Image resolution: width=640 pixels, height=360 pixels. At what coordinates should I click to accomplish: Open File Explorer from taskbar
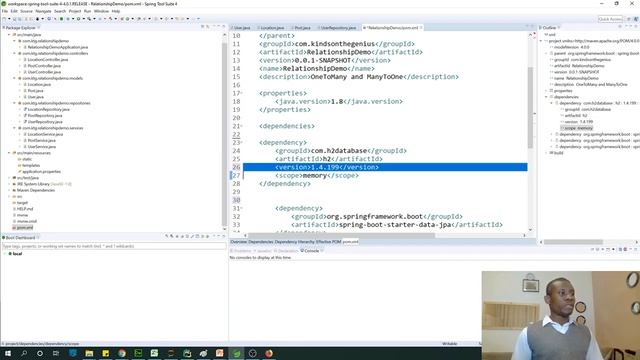click(89, 353)
